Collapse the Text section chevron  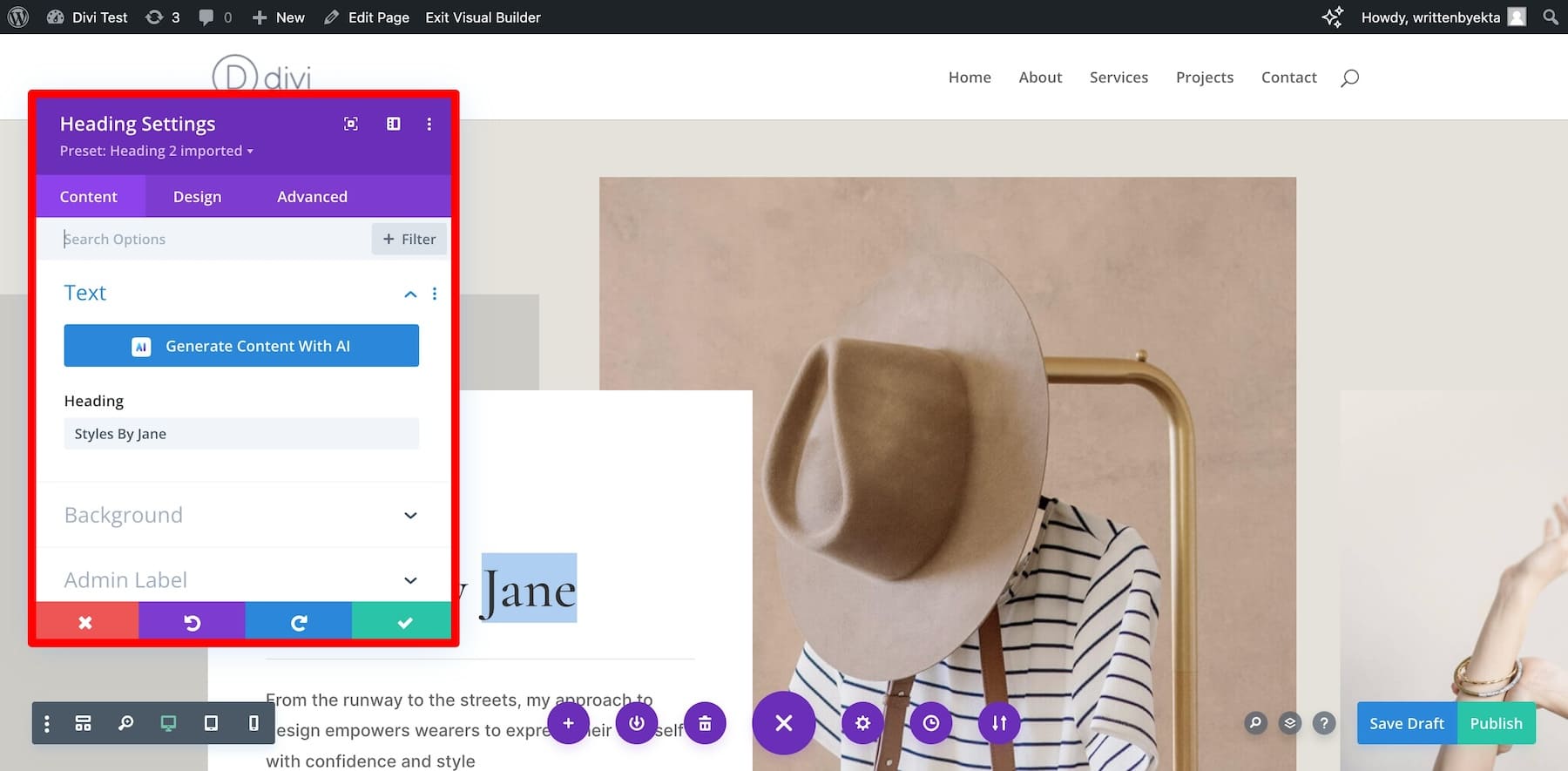point(410,294)
